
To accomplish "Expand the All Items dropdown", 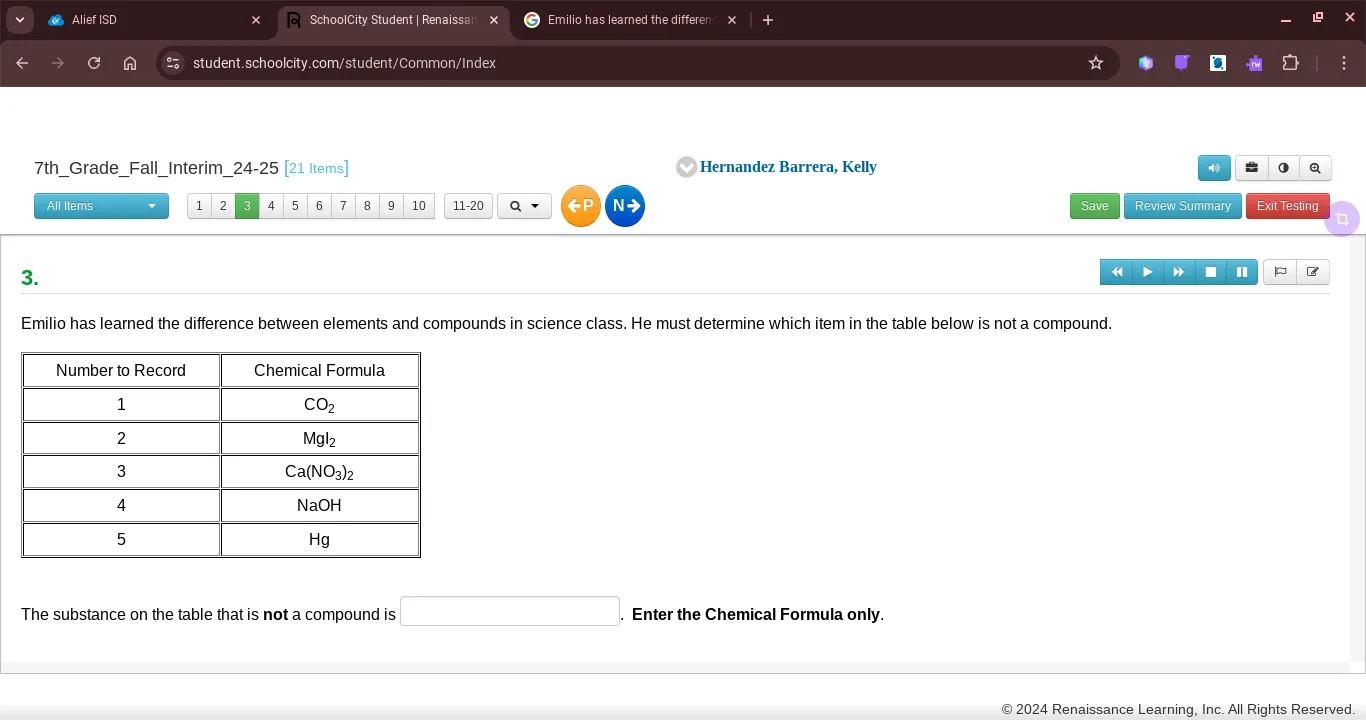I will click(x=101, y=206).
